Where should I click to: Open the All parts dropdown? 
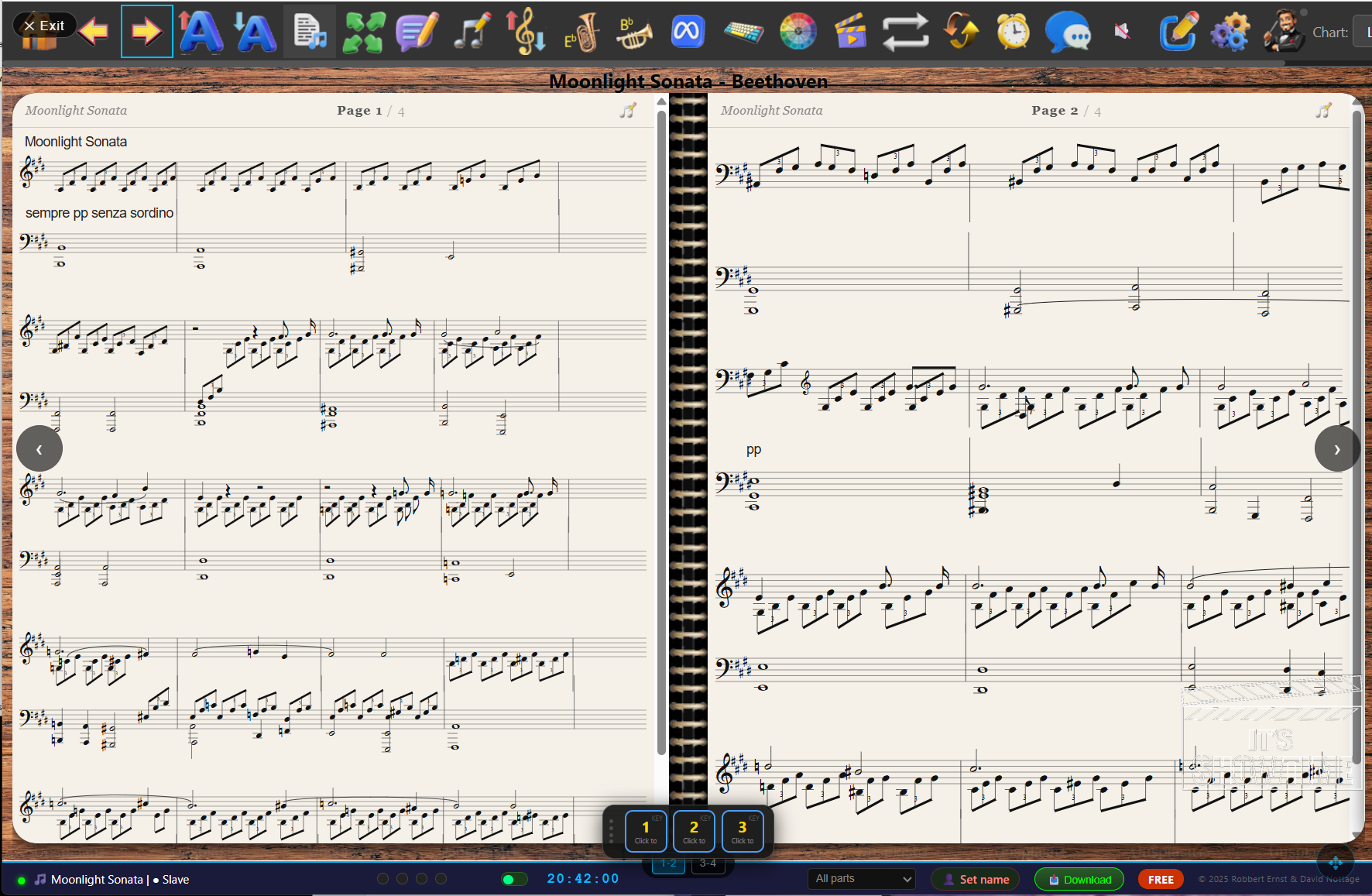[x=862, y=879]
